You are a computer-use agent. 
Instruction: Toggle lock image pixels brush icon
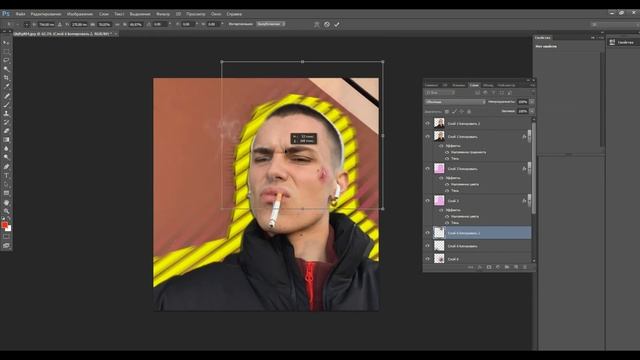click(454, 111)
